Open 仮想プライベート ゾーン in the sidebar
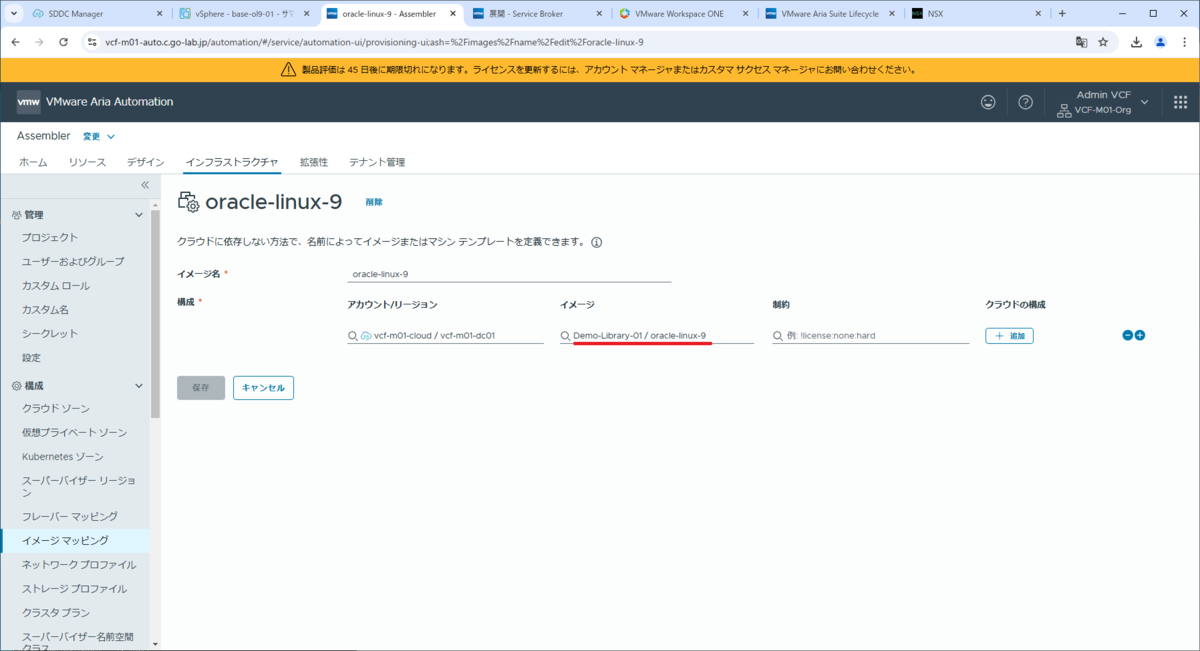1200x651 pixels. [75, 432]
